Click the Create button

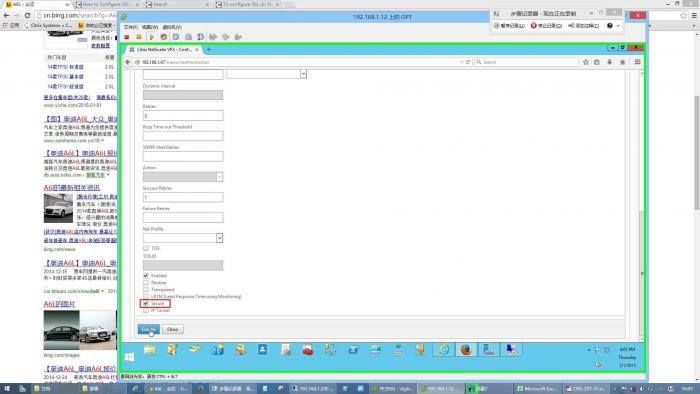click(x=148, y=329)
